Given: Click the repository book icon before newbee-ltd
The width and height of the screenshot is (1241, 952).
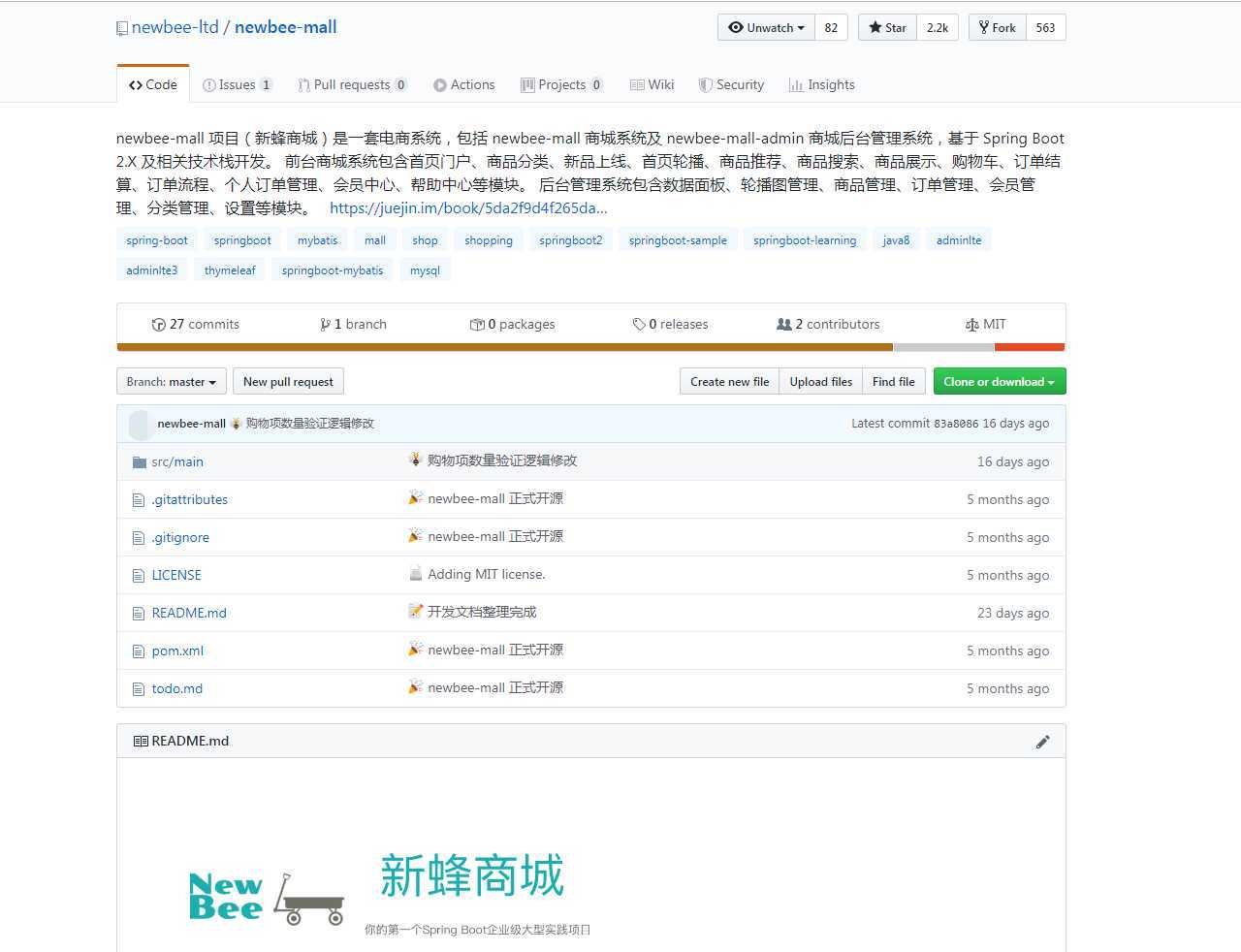Looking at the screenshot, I should (x=122, y=28).
